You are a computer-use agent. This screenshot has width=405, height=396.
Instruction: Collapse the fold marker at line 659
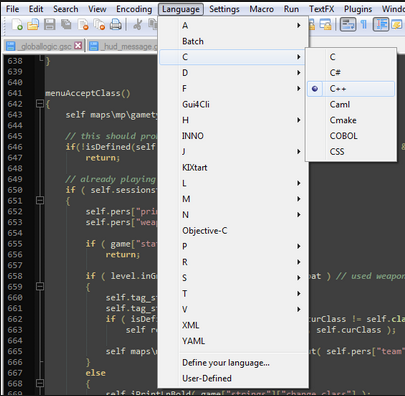click(40, 286)
